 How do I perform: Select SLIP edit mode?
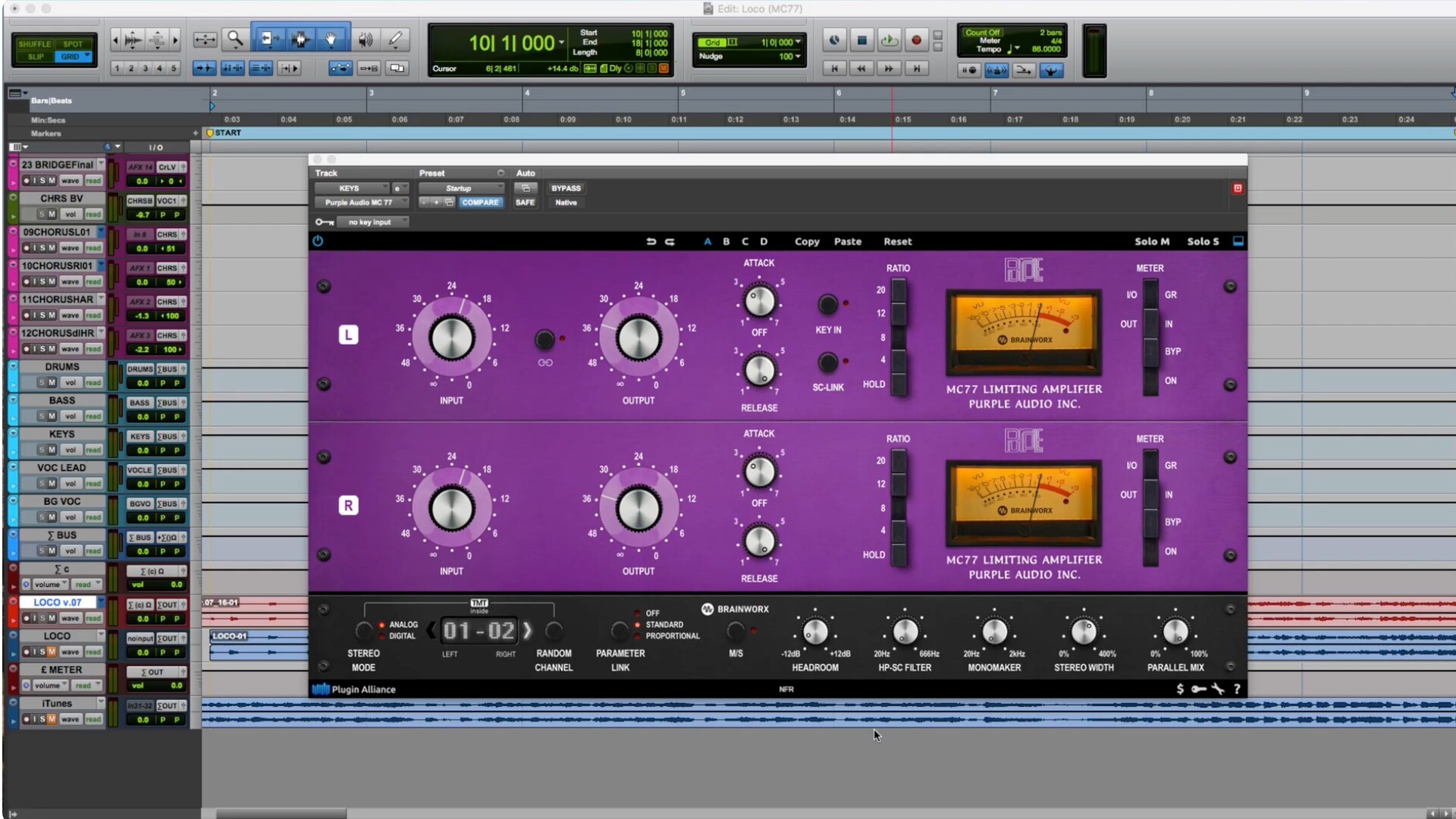[35, 57]
